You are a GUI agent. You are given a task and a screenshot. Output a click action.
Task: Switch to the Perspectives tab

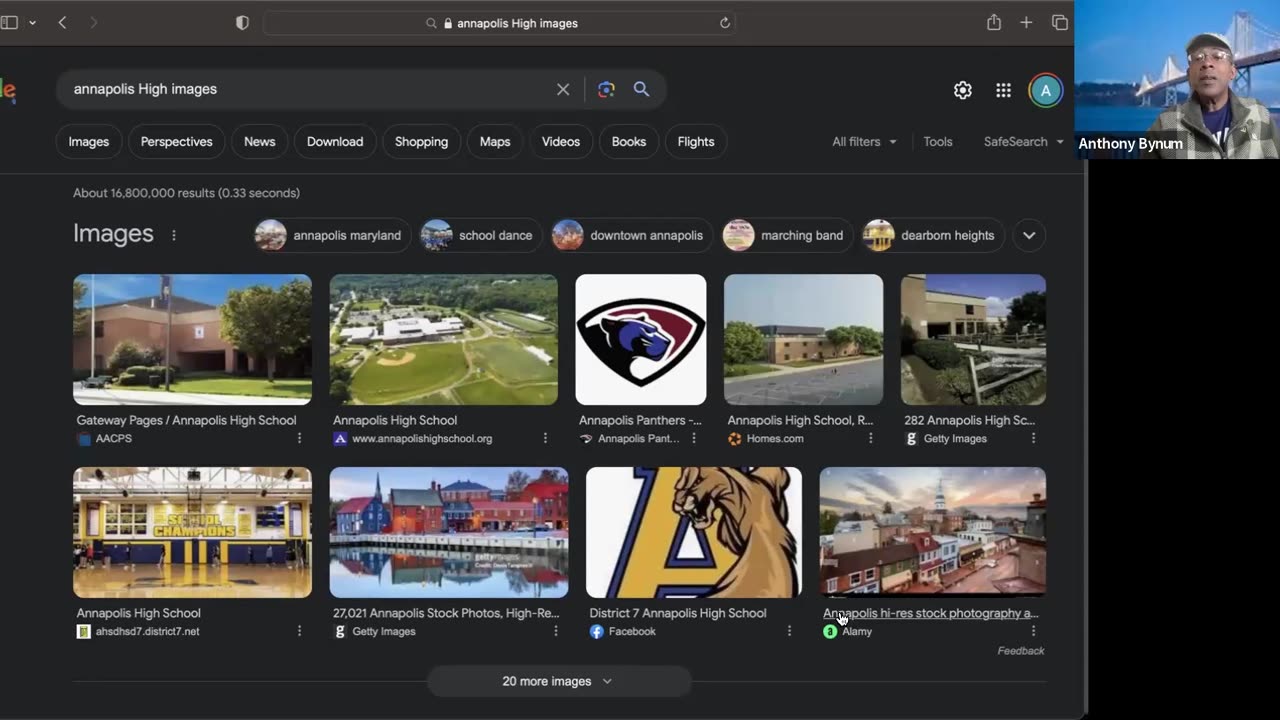[177, 142]
